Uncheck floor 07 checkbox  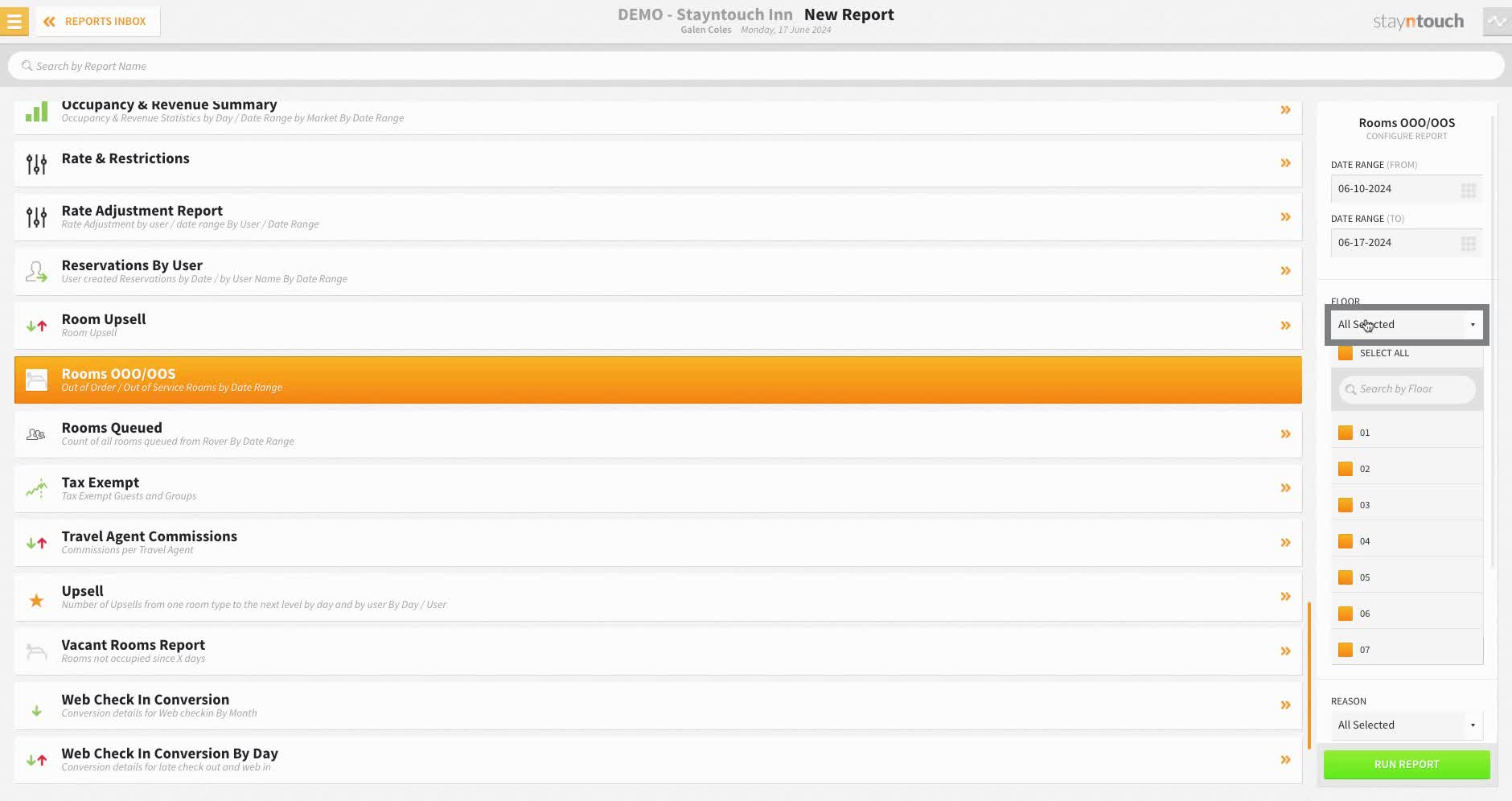pyautogui.click(x=1345, y=650)
